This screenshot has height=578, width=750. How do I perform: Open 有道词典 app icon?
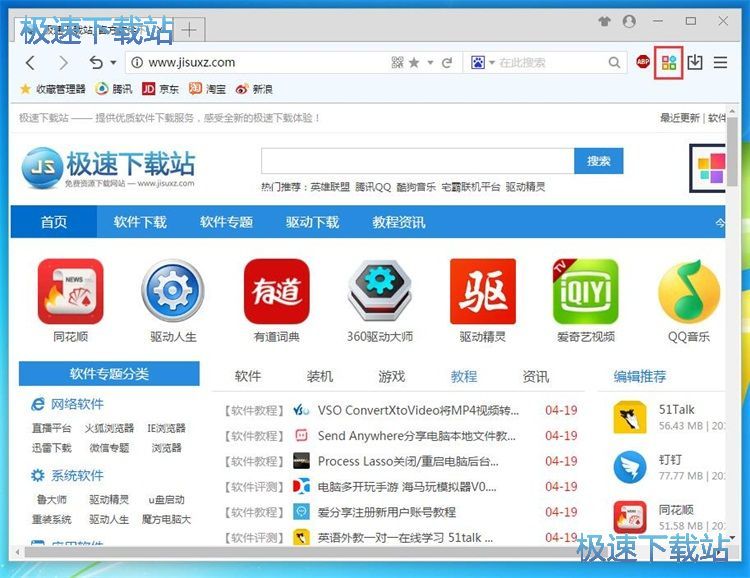[276, 291]
